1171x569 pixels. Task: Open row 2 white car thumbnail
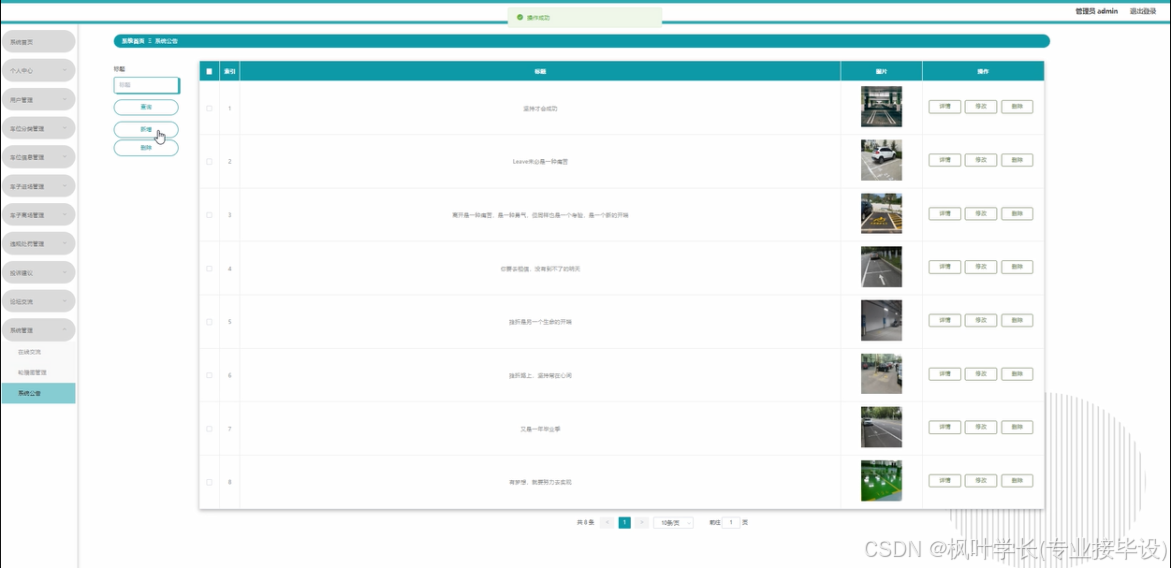pos(881,160)
